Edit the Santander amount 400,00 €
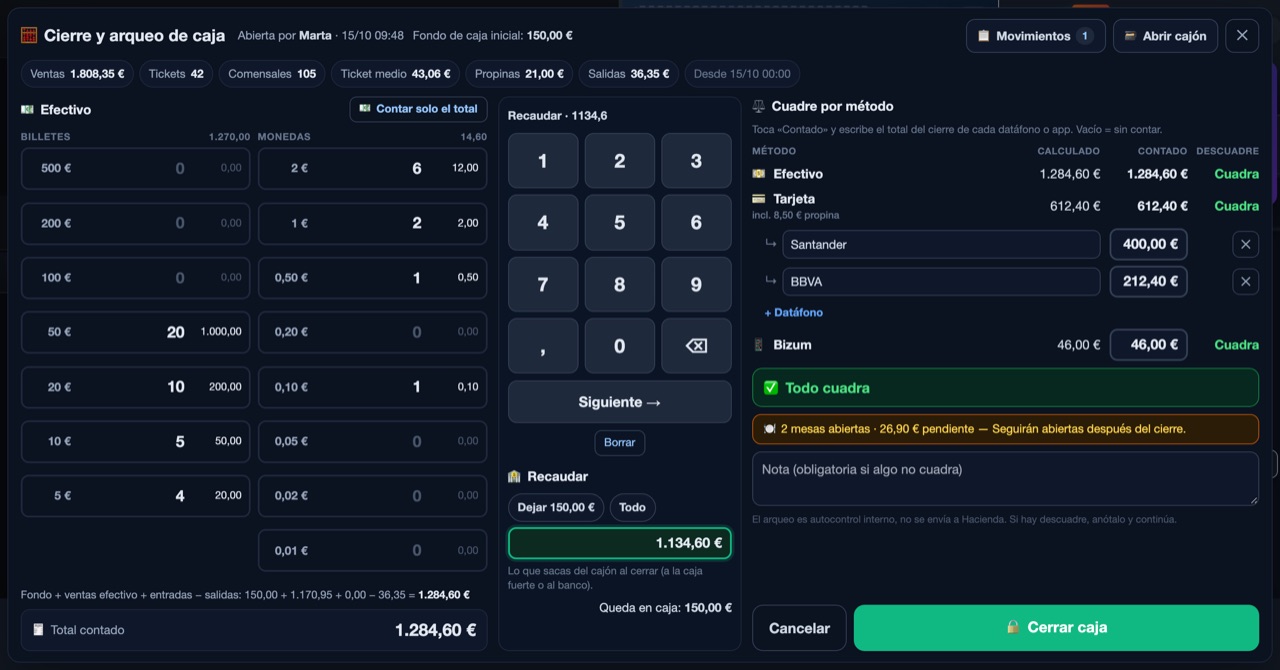The width and height of the screenshot is (1280, 670). (1149, 244)
